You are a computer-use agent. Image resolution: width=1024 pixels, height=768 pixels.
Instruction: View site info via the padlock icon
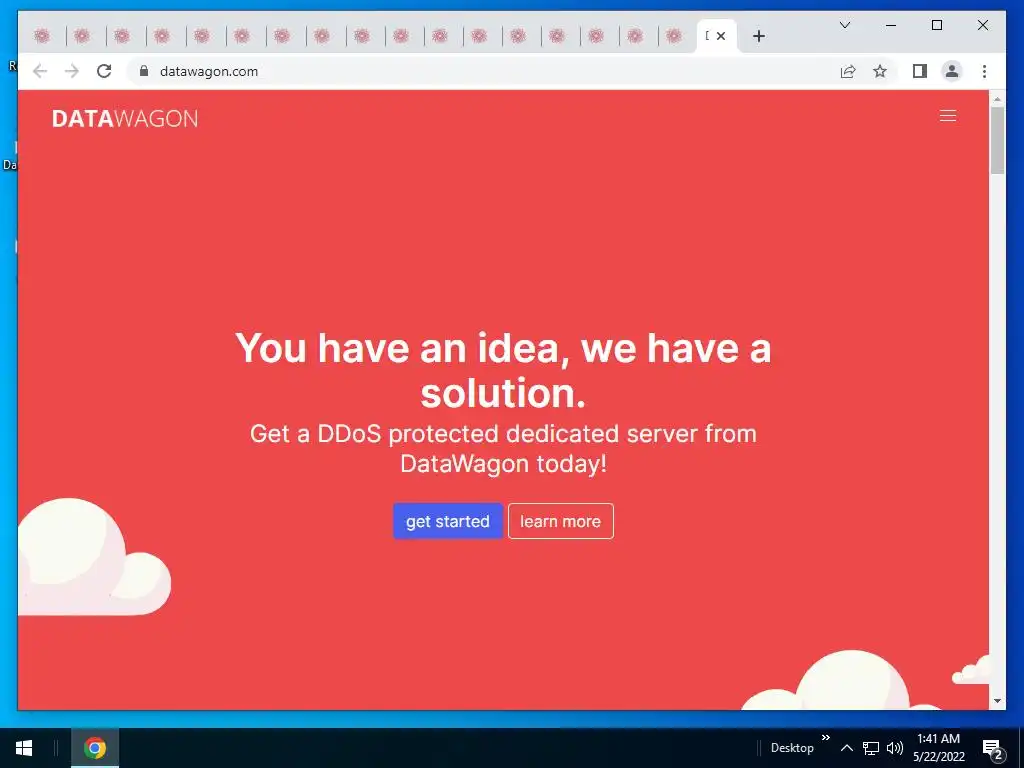[x=144, y=71]
